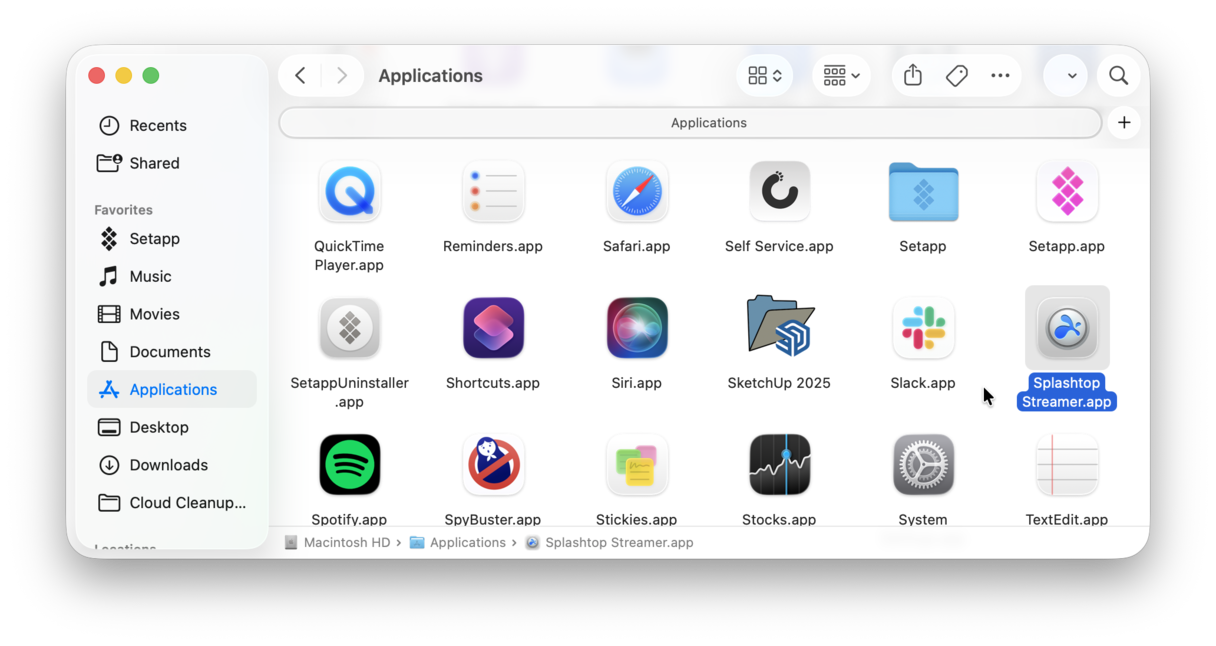Select the TextEdit.app icon
This screenshot has height=646, width=1216.
(x=1067, y=465)
